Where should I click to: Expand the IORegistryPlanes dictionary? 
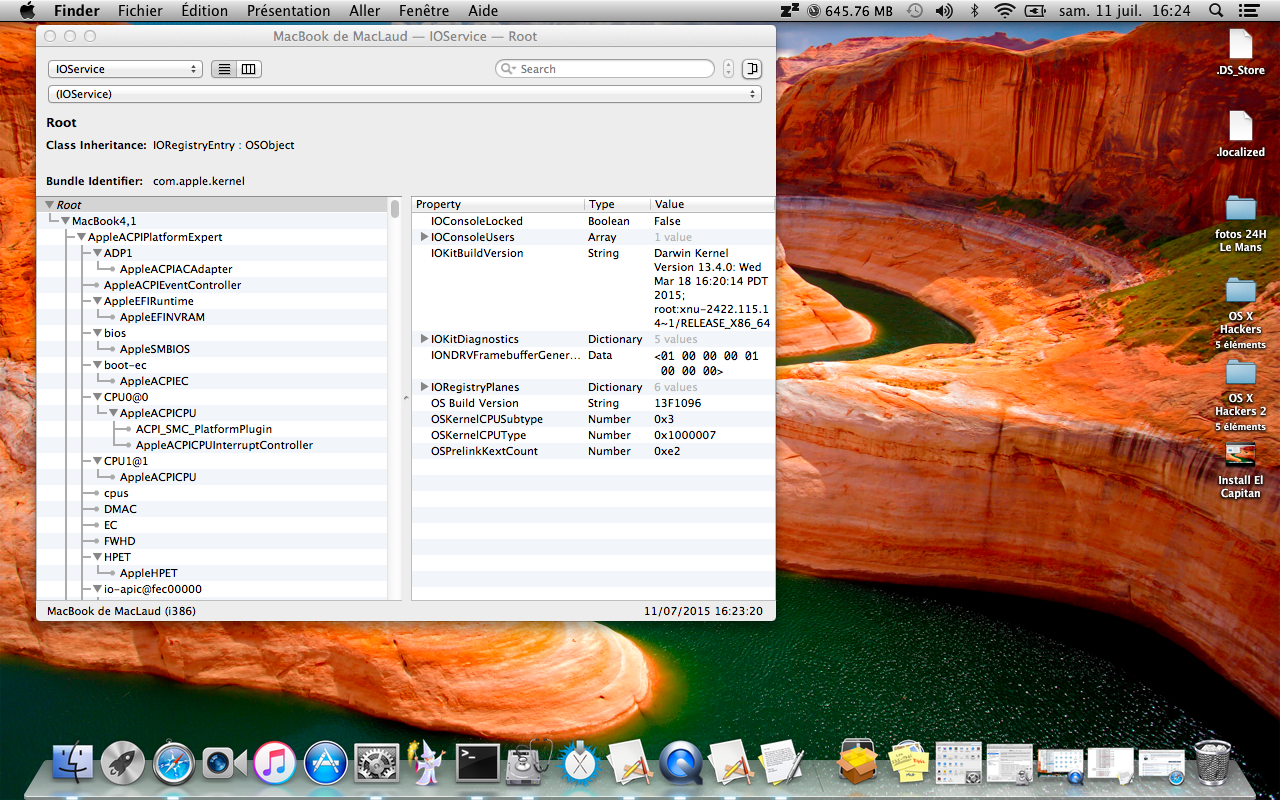click(425, 387)
